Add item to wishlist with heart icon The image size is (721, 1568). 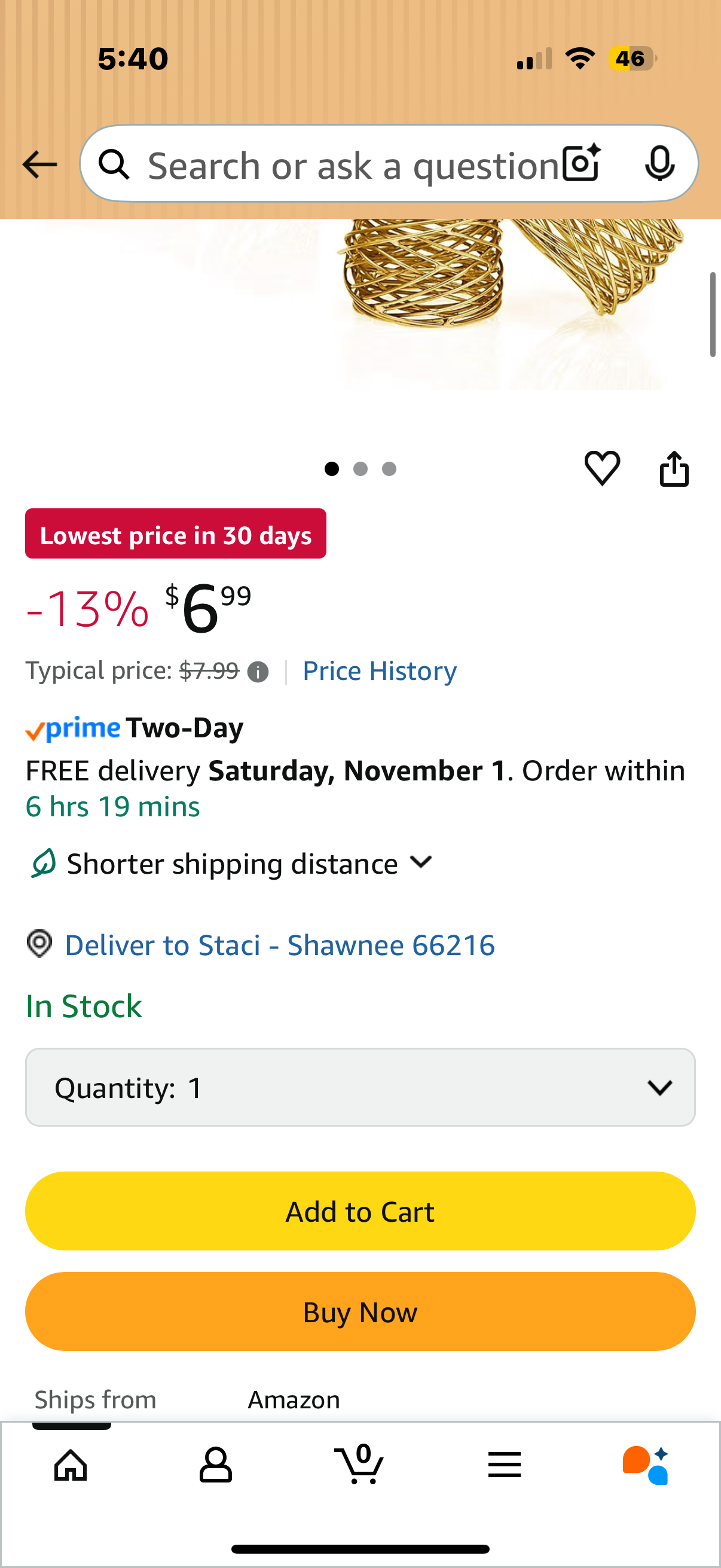click(602, 468)
